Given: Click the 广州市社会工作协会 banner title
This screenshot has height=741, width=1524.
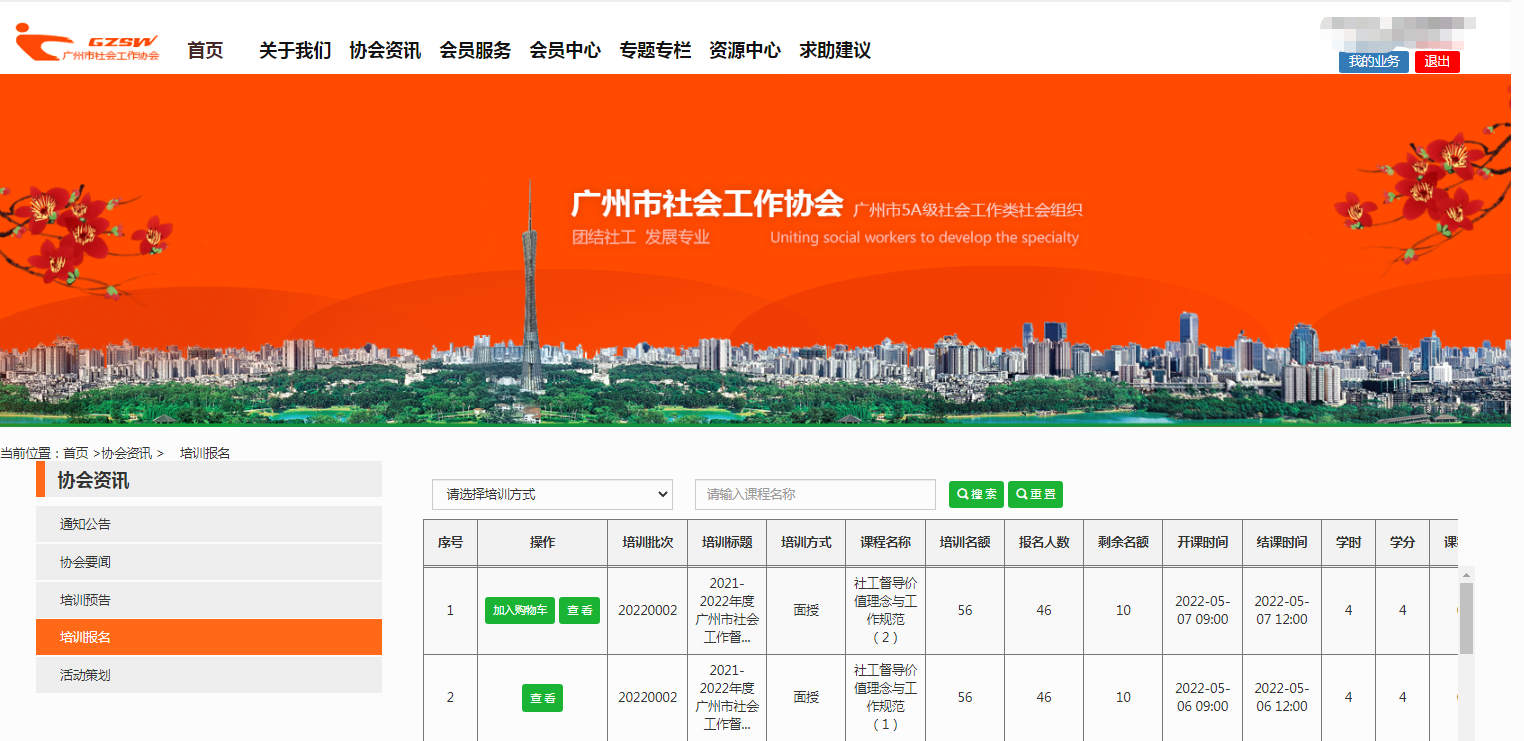Looking at the screenshot, I should [x=707, y=203].
